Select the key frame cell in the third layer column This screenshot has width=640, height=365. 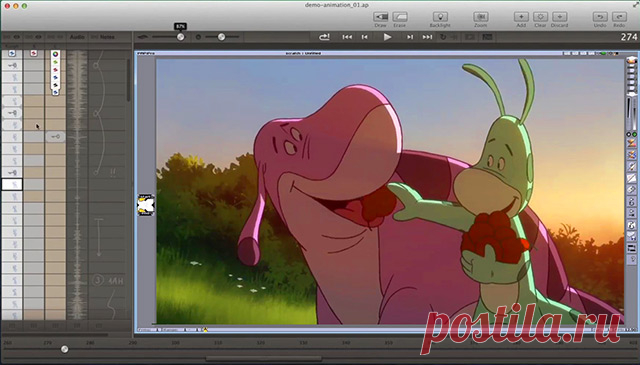(x=55, y=136)
